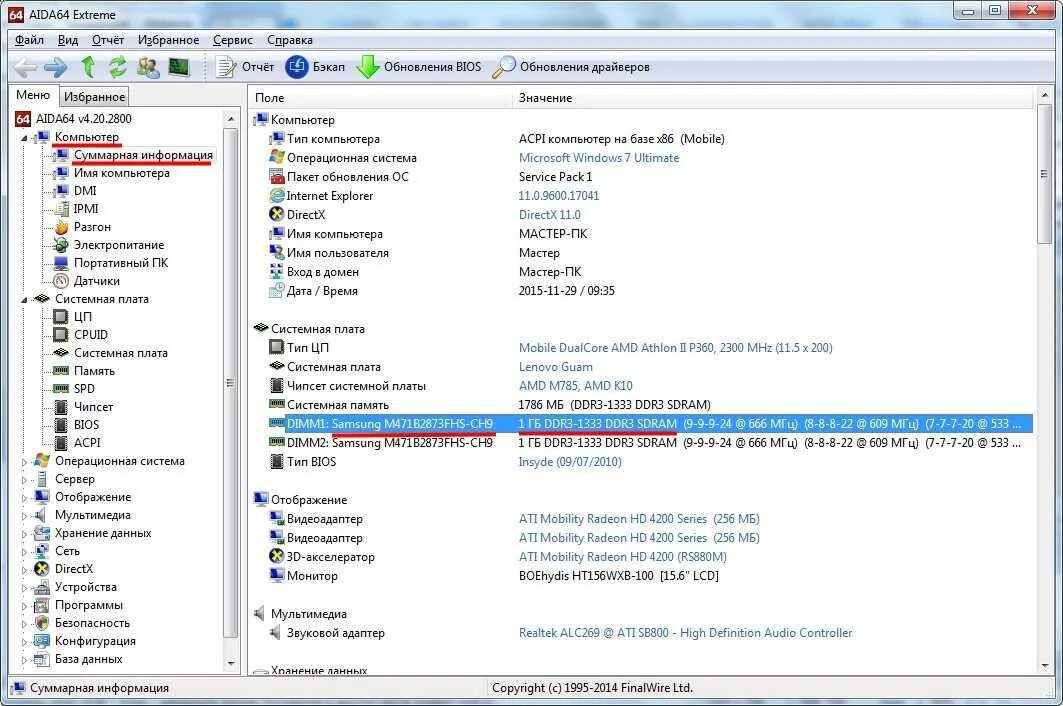
Task: Expand the Сеть tree node
Action: (x=24, y=551)
